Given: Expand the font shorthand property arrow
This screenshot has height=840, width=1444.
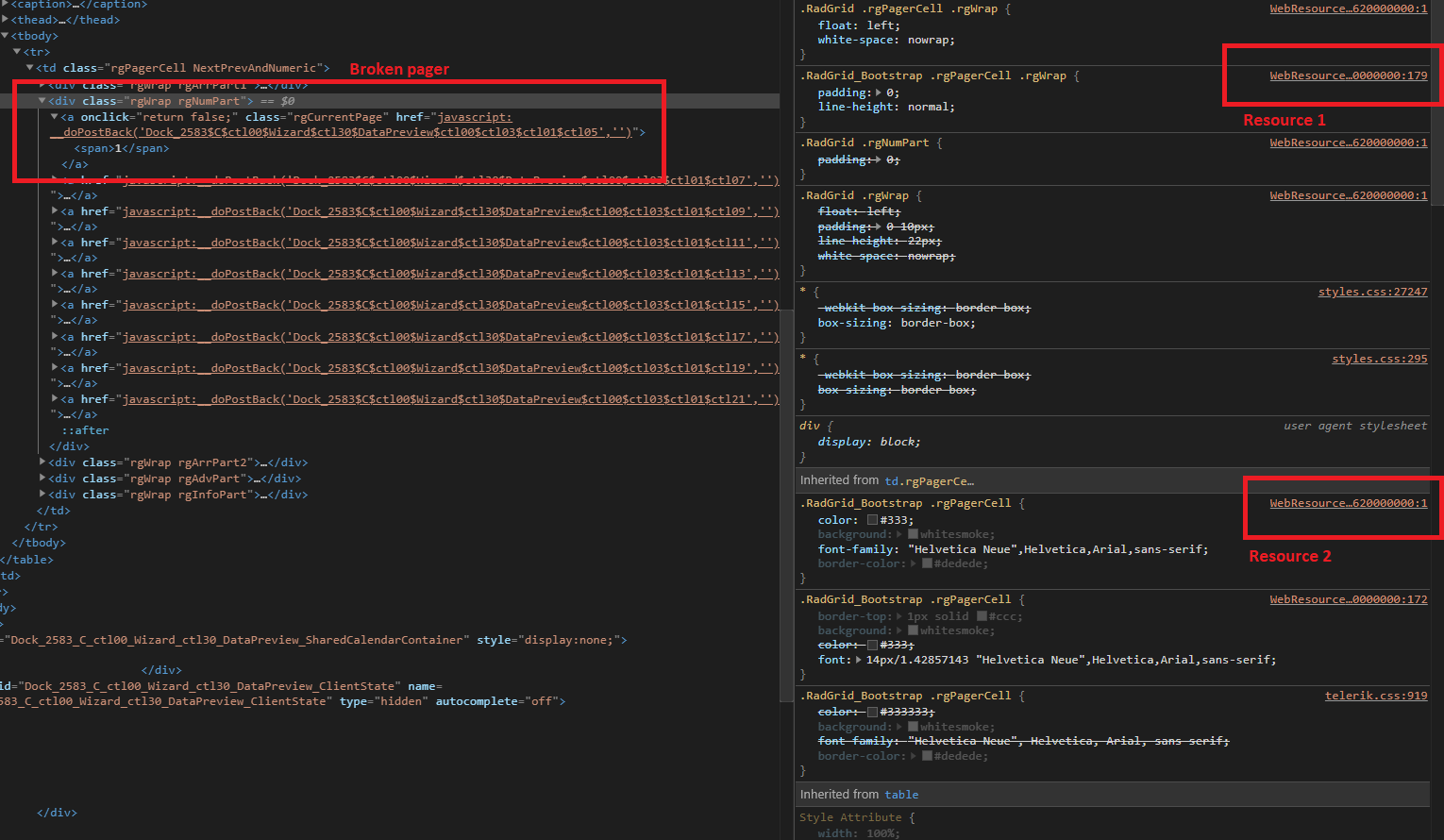Looking at the screenshot, I should (x=859, y=660).
